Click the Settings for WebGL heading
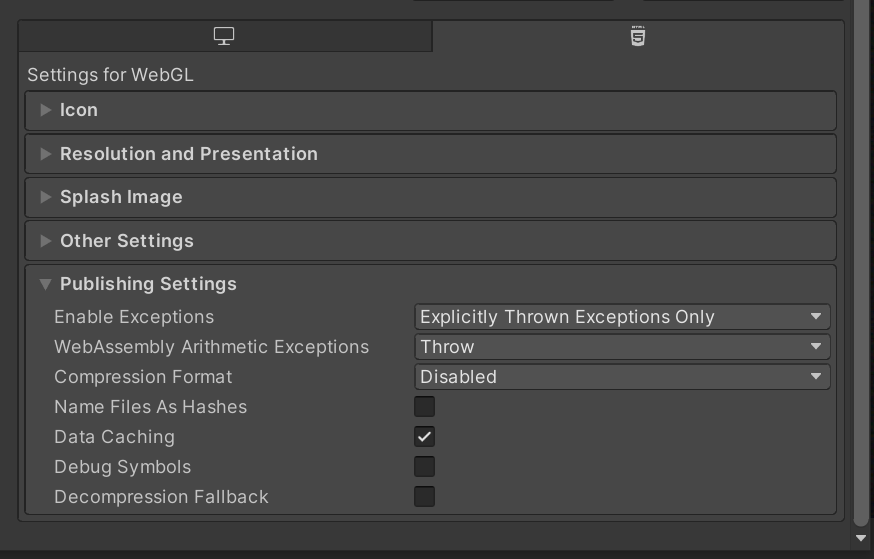 [110, 75]
